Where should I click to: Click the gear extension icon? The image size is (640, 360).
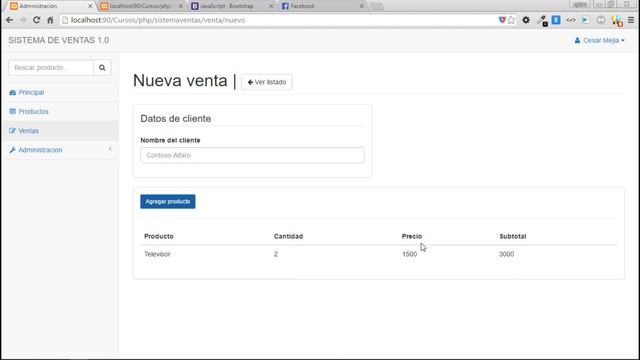click(x=526, y=20)
